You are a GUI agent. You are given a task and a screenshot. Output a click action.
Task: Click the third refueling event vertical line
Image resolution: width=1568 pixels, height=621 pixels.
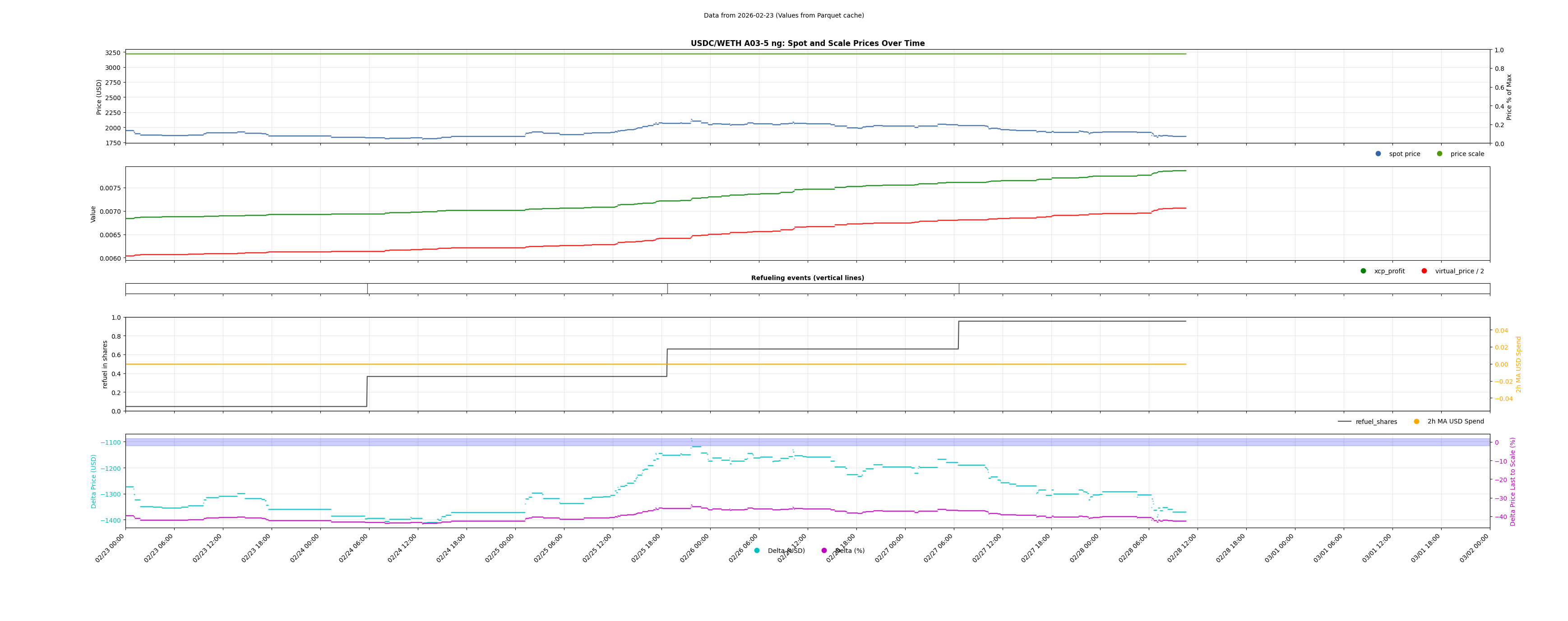coord(959,289)
